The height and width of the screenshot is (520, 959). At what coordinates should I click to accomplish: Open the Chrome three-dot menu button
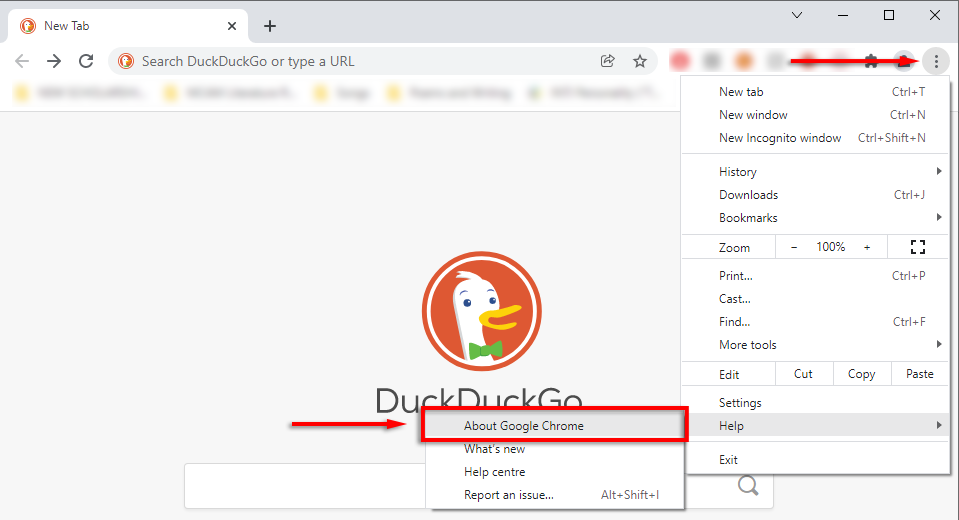coord(936,61)
